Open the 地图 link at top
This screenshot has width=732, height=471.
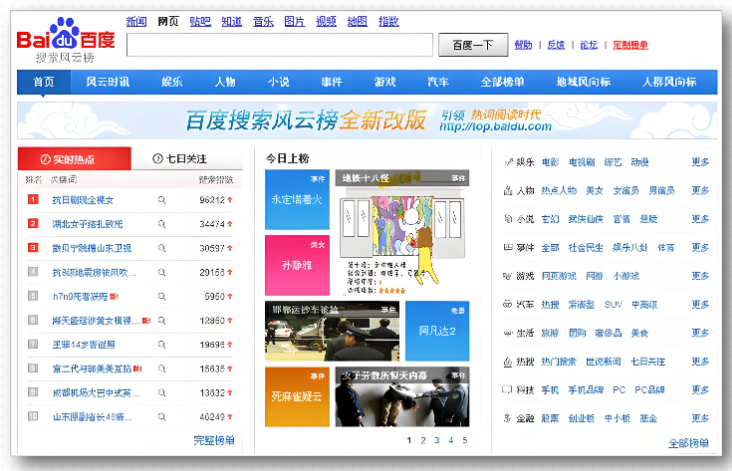357,21
